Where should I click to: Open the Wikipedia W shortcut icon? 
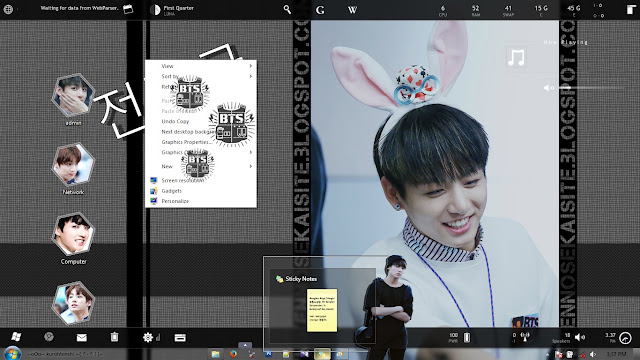point(352,10)
